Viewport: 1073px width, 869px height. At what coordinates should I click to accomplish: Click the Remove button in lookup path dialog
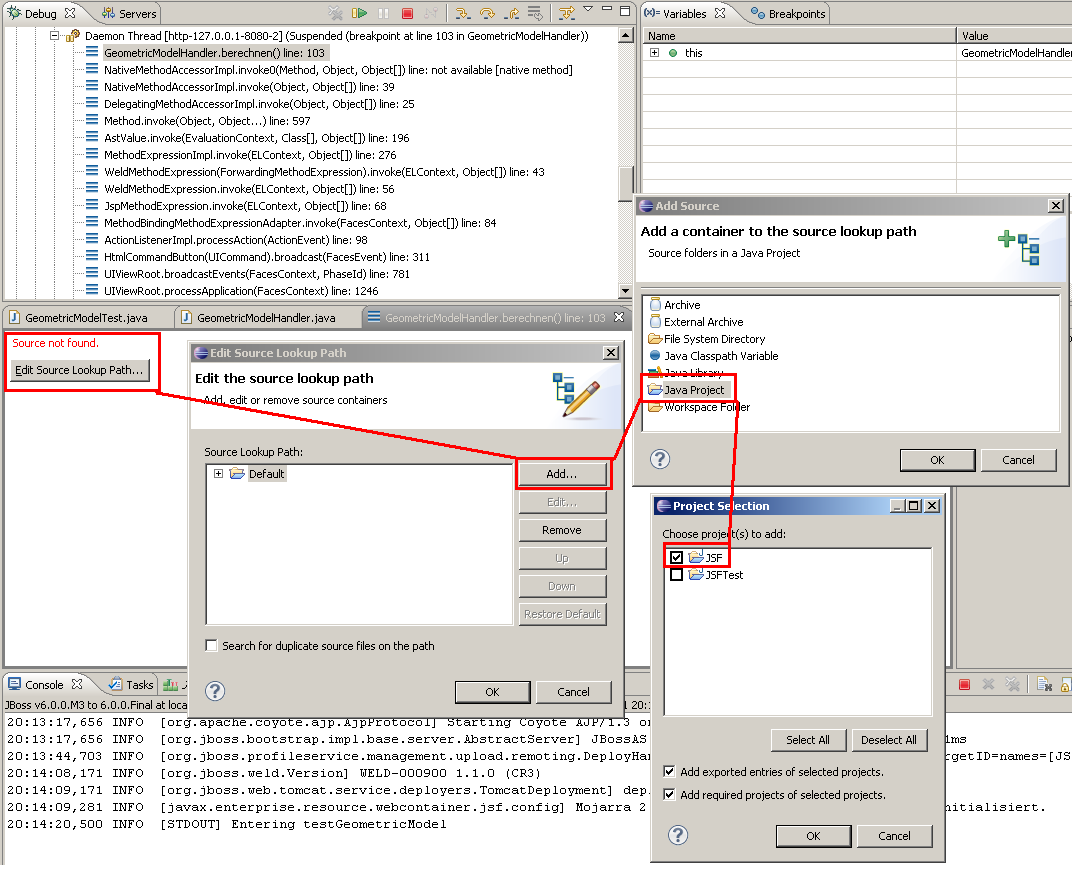click(x=562, y=530)
